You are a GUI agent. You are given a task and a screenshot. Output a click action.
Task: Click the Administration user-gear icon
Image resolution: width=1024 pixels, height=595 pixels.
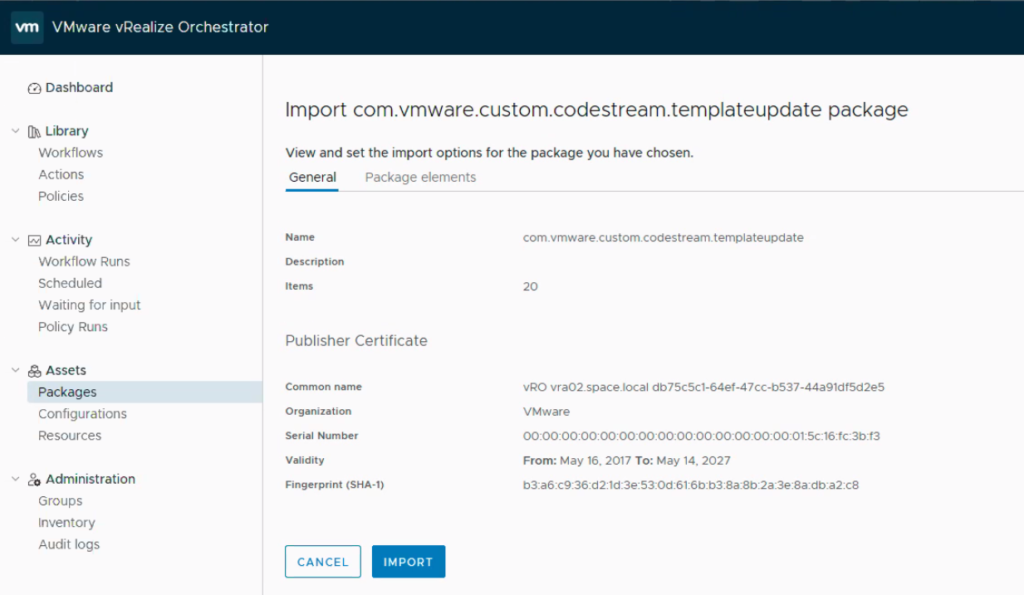pyautogui.click(x=34, y=479)
